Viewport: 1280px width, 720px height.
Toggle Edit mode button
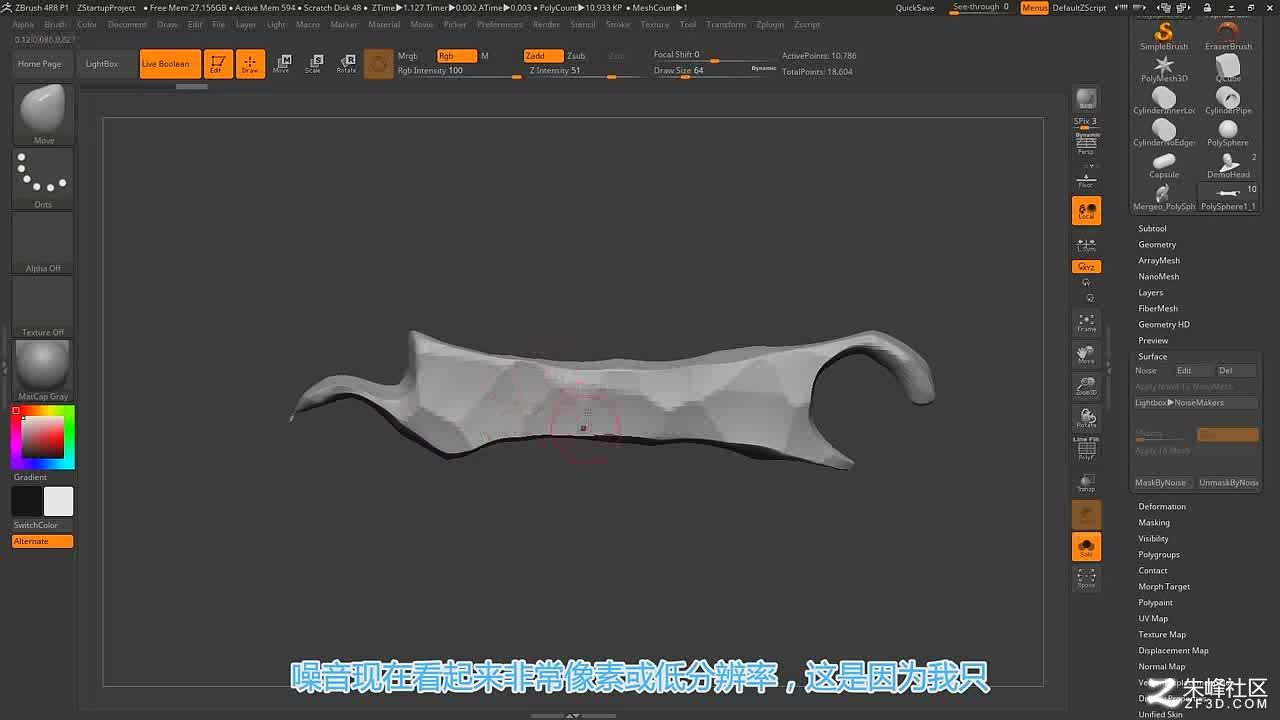pos(216,64)
